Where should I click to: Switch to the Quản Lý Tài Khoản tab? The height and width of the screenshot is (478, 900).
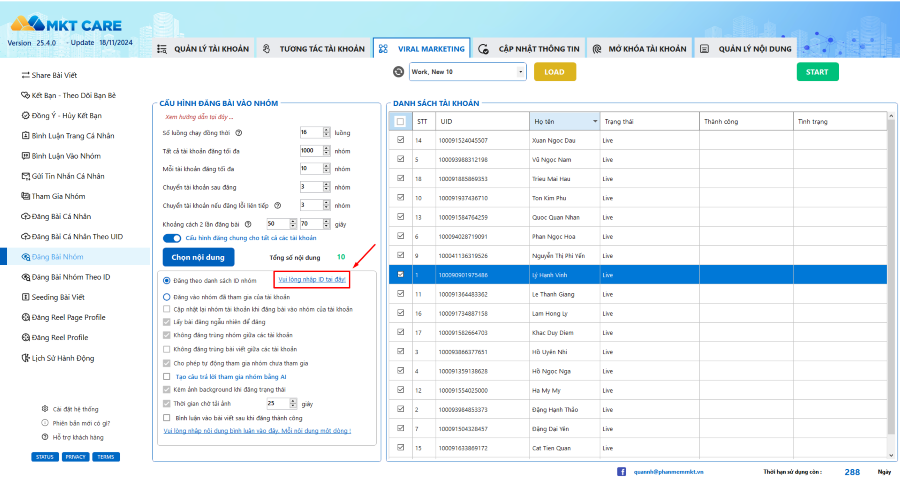(203, 48)
